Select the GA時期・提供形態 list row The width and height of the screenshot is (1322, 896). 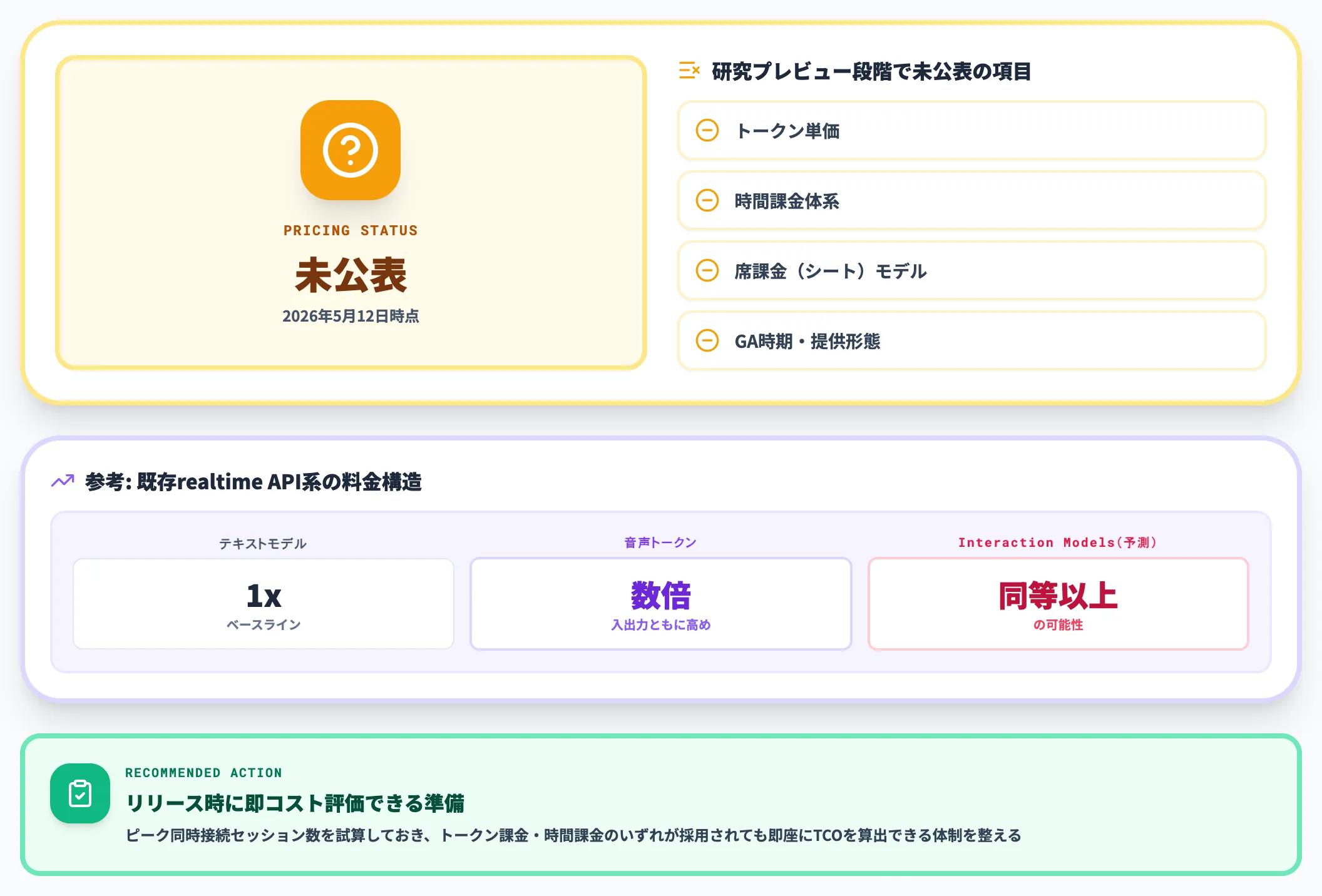[x=972, y=341]
